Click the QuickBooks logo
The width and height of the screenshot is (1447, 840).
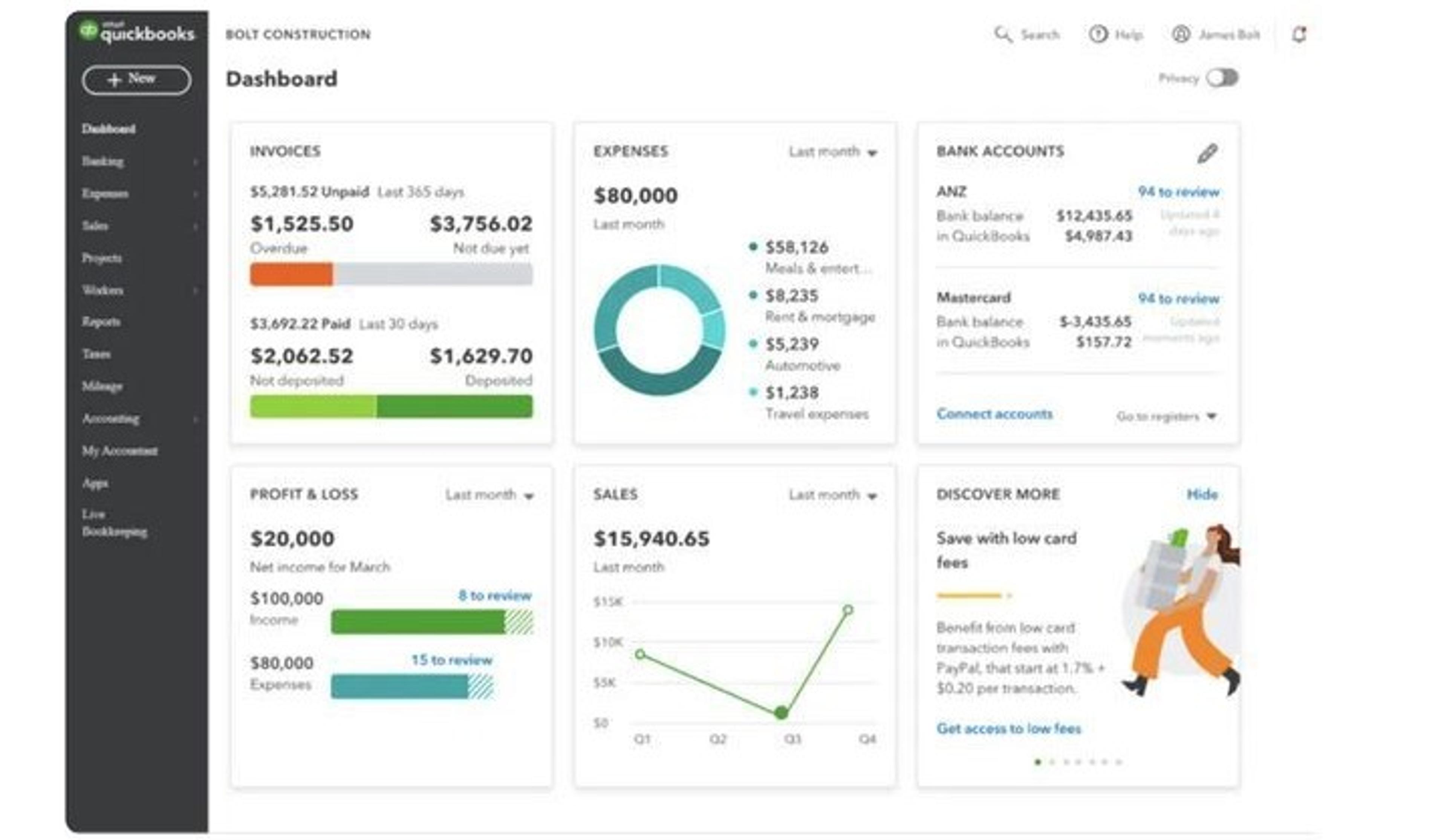(137, 32)
